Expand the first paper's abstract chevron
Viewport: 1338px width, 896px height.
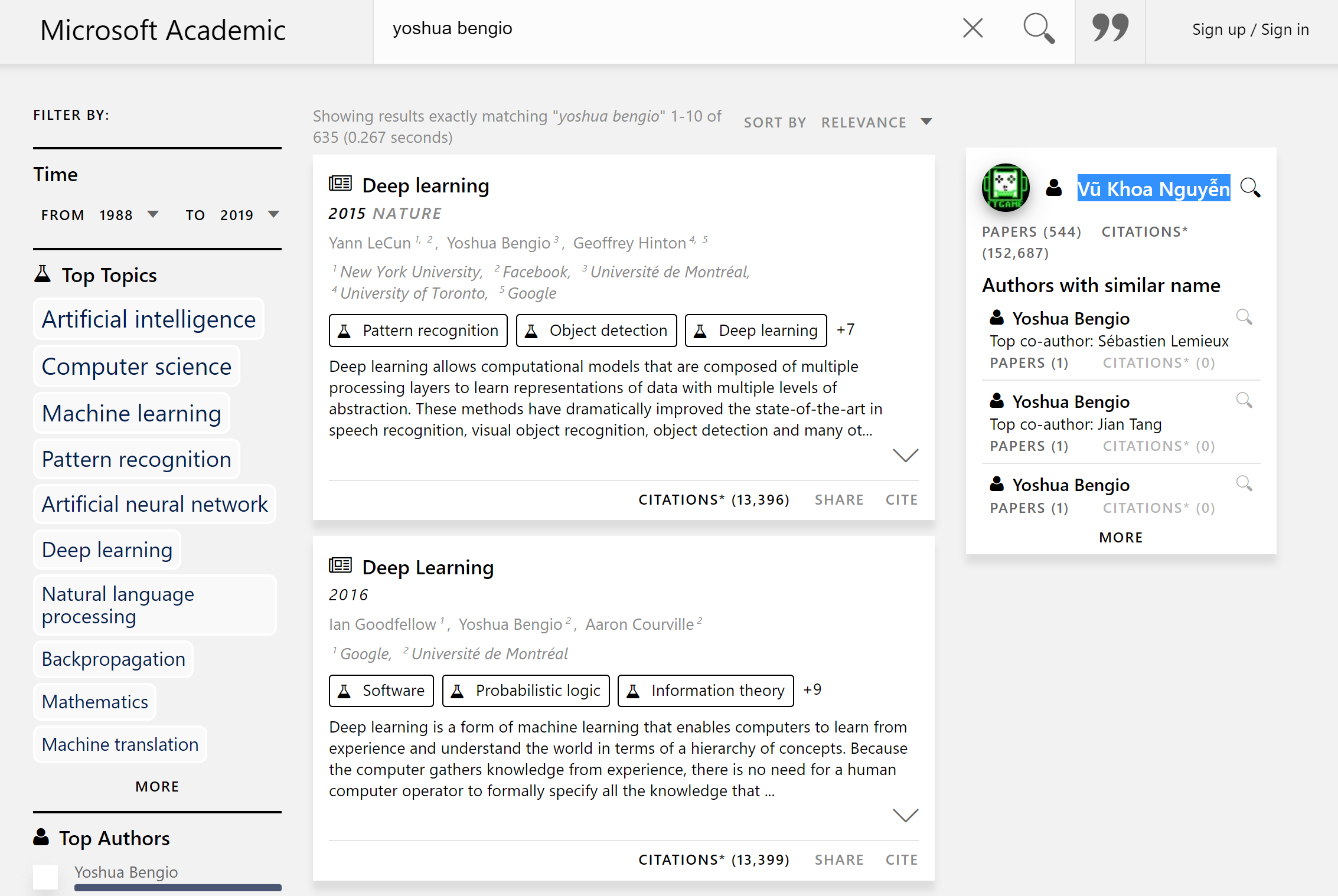tap(905, 455)
